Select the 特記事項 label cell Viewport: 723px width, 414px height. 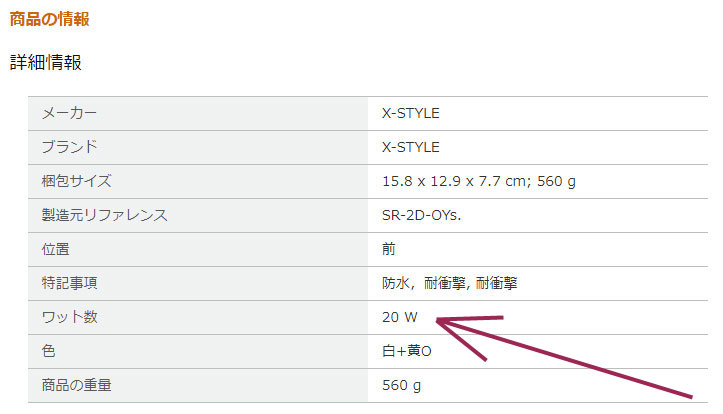[x=198, y=284]
